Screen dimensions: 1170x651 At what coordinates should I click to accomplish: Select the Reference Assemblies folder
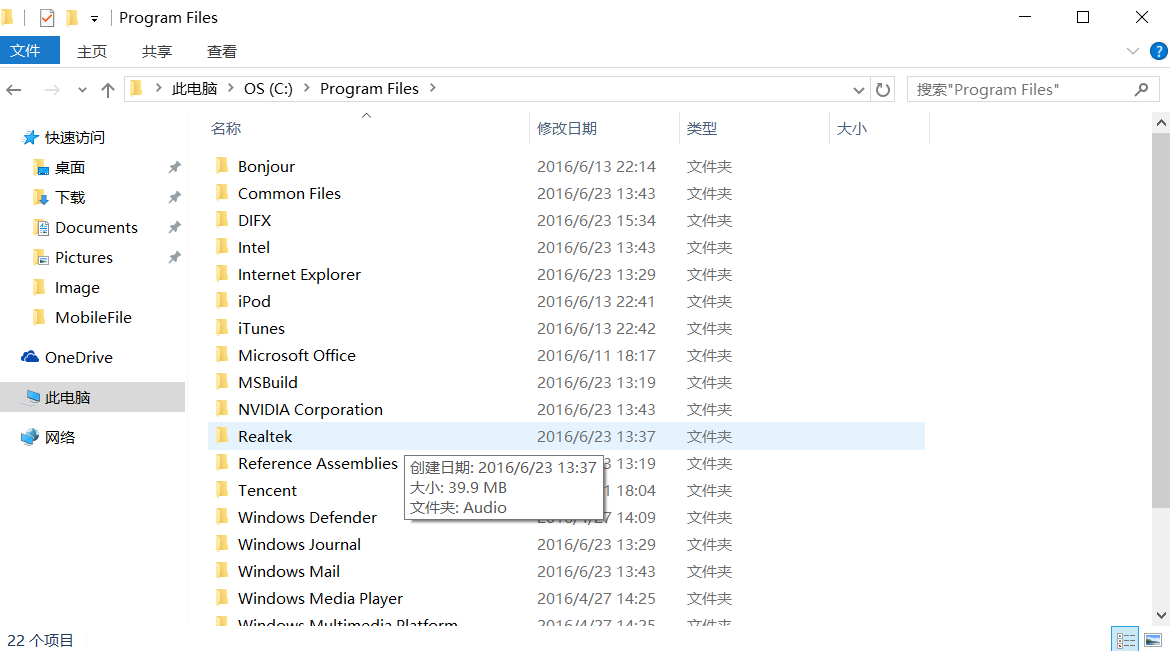click(x=317, y=464)
